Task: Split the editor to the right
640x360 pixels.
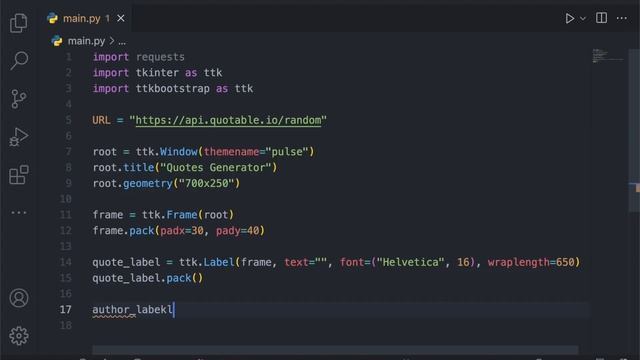Action: coord(601,18)
